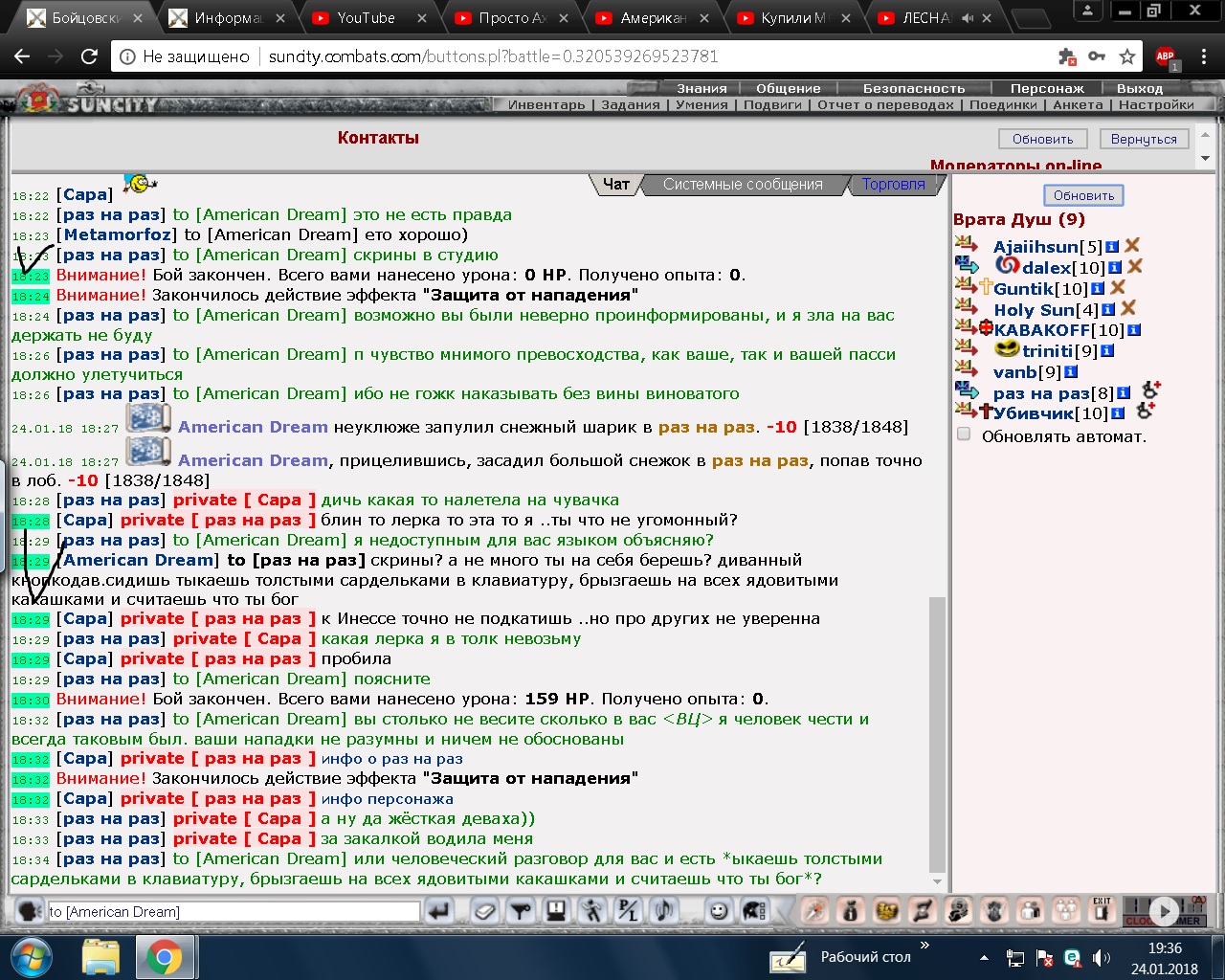The image size is (1225, 980).
Task: Open the Персонаж menu
Action: (x=1047, y=88)
